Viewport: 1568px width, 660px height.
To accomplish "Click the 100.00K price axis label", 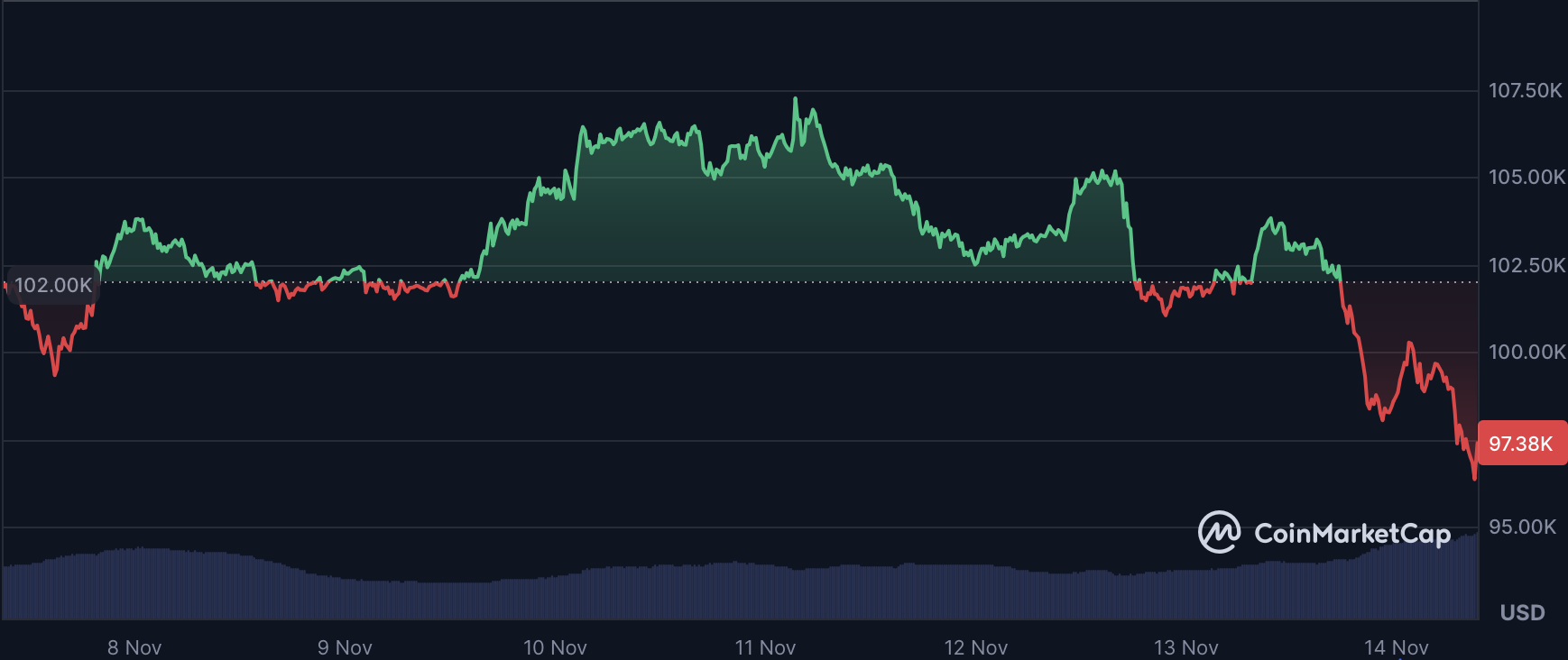I will pyautogui.click(x=1525, y=352).
